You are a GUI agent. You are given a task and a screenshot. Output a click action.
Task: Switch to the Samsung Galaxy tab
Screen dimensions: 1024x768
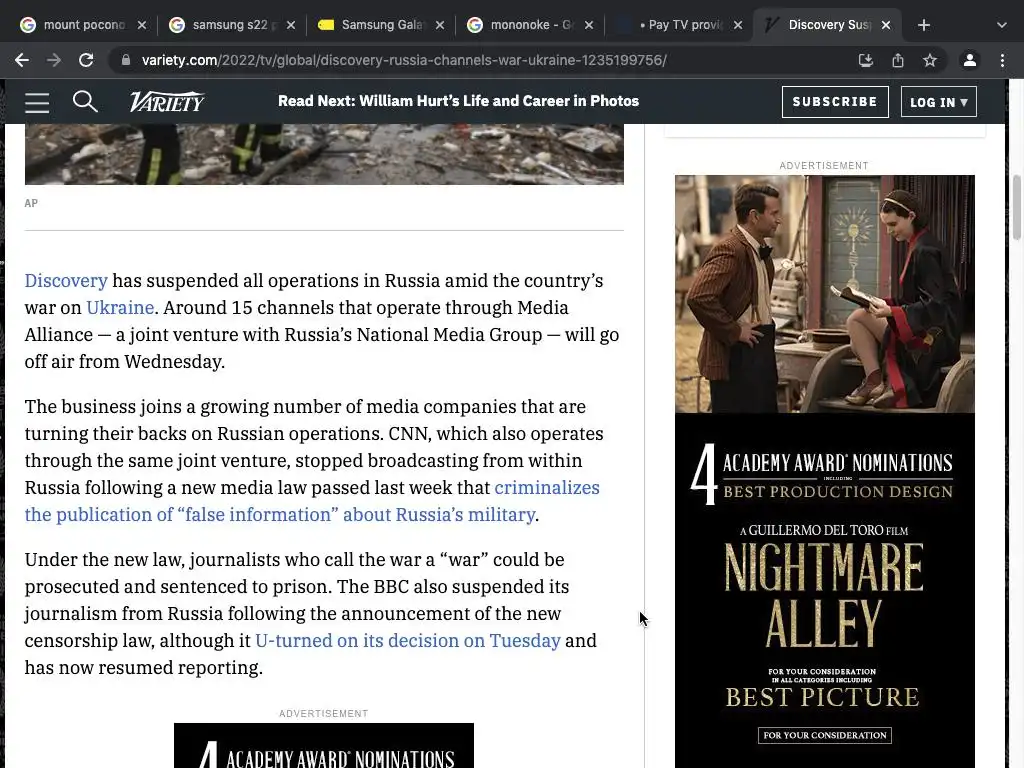tap(381, 25)
